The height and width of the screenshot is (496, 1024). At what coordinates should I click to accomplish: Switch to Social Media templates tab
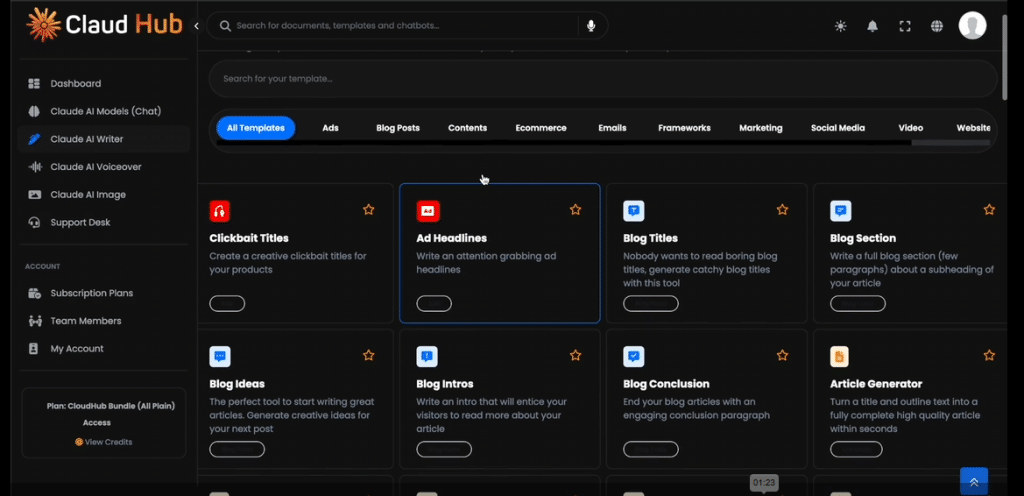(x=838, y=128)
